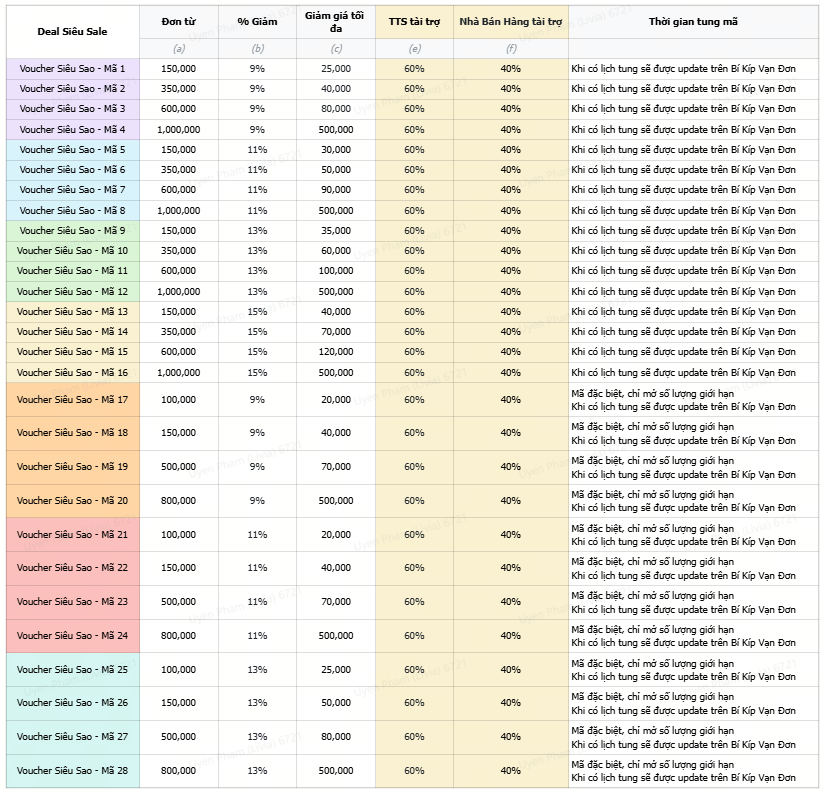Select the 25,000 max discount cell for Mã 1
828x795 pixels.
[336, 69]
